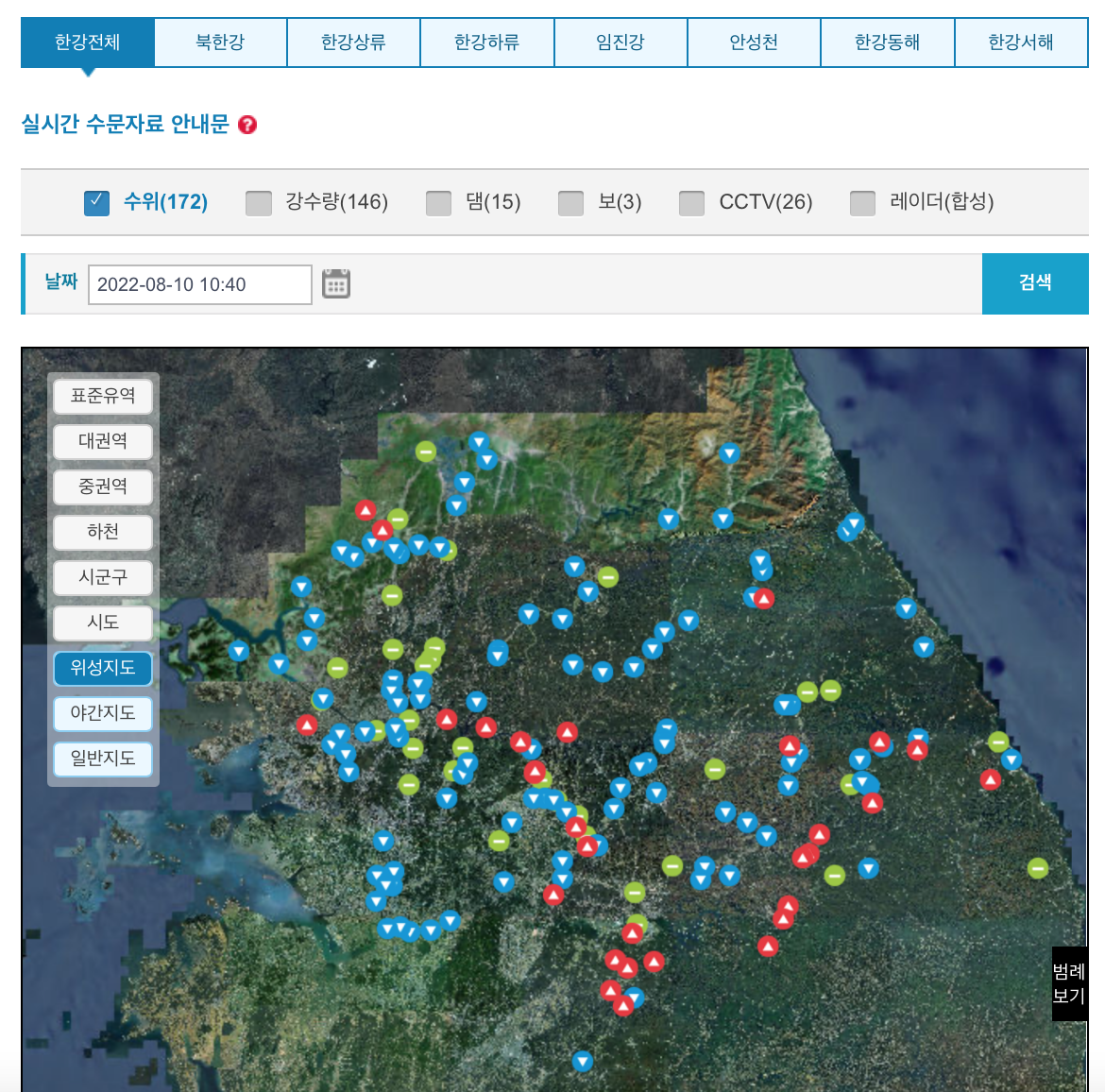Open the 임진강 tab

point(620,43)
